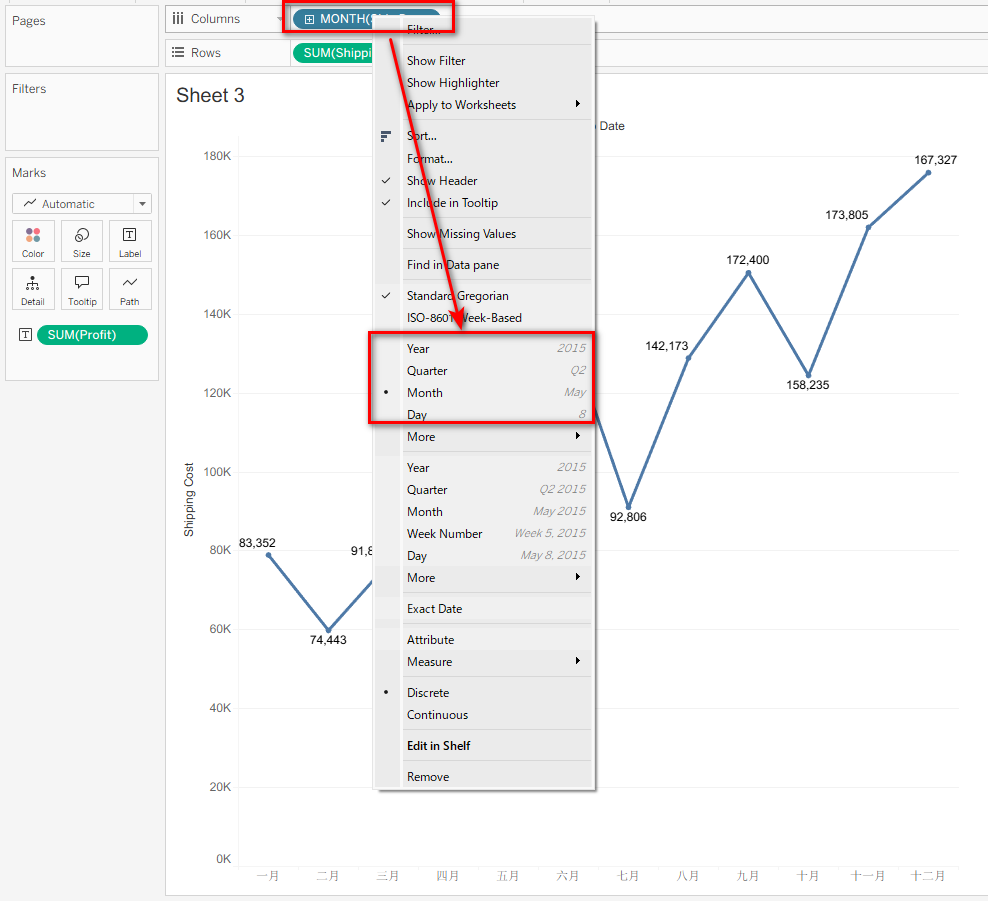Viewport: 988px width, 901px height.
Task: Open the Automatic mark type dropdown
Action: (82, 204)
